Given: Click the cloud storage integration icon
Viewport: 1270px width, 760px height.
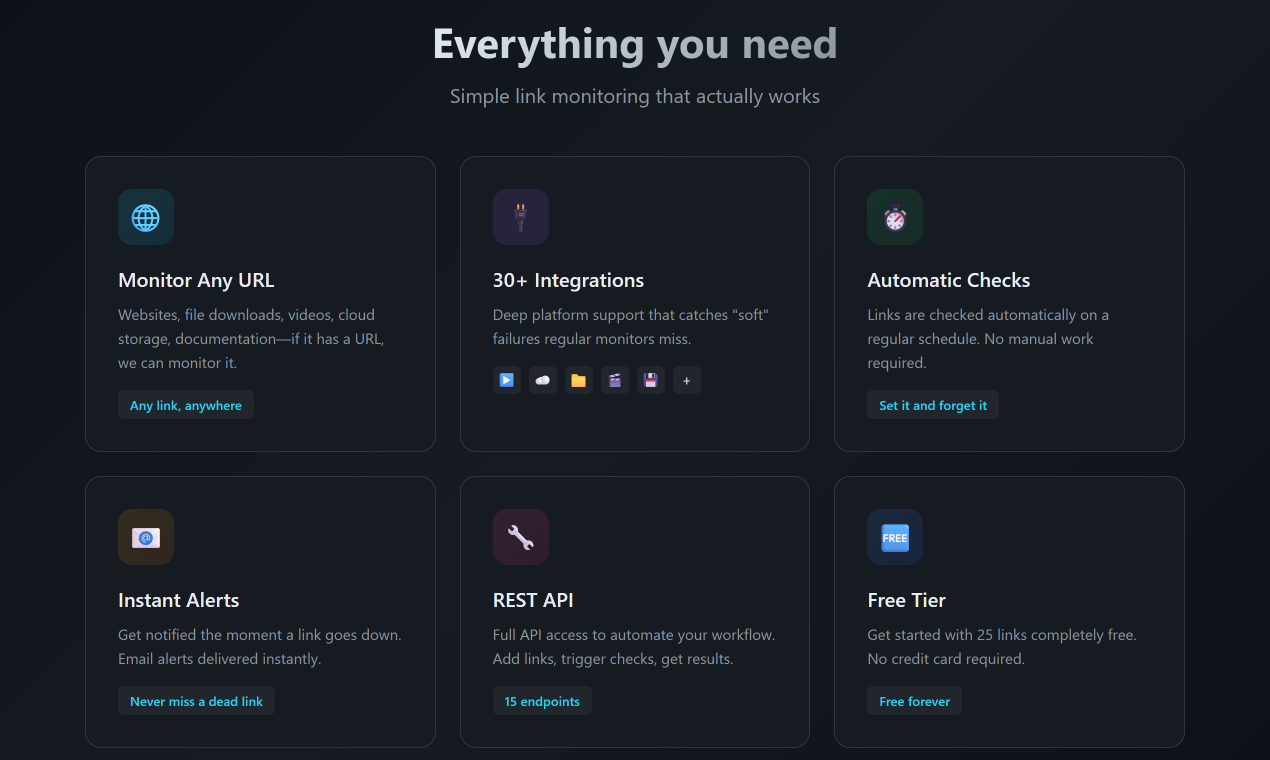Looking at the screenshot, I should [x=543, y=380].
